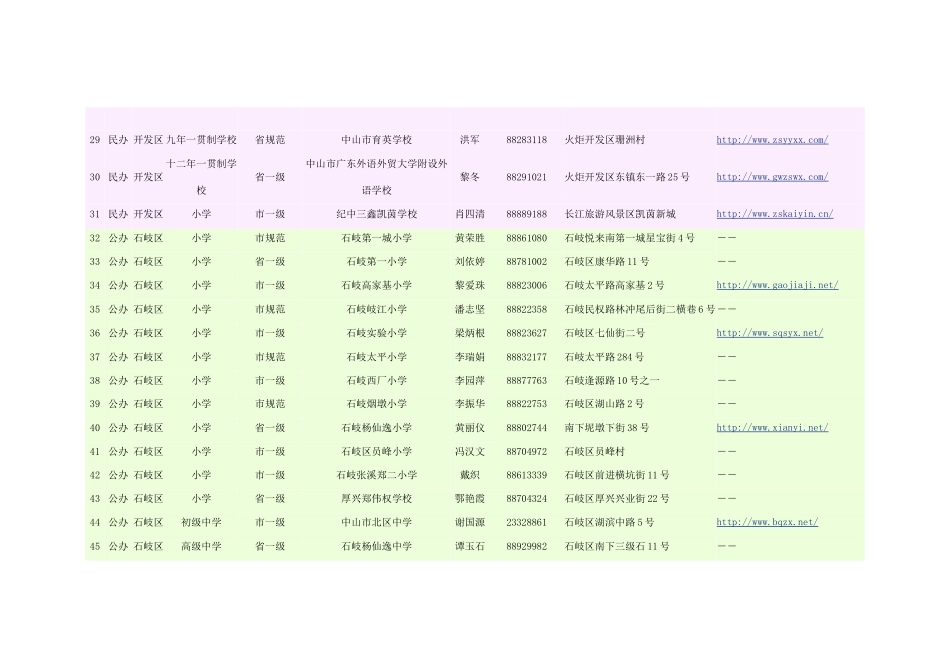Click the address 石岐区七仙街二号
Screen dimensions: 950x672
605,333
